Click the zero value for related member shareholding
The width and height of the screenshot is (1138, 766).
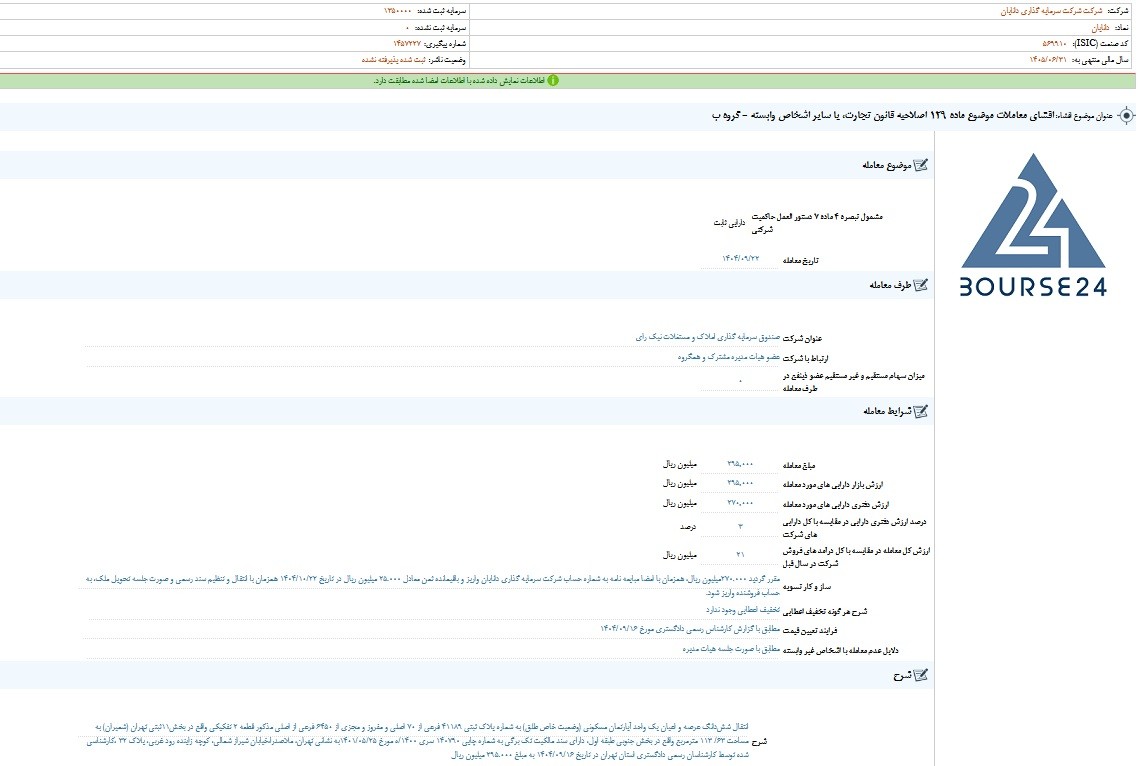pyautogui.click(x=740, y=381)
